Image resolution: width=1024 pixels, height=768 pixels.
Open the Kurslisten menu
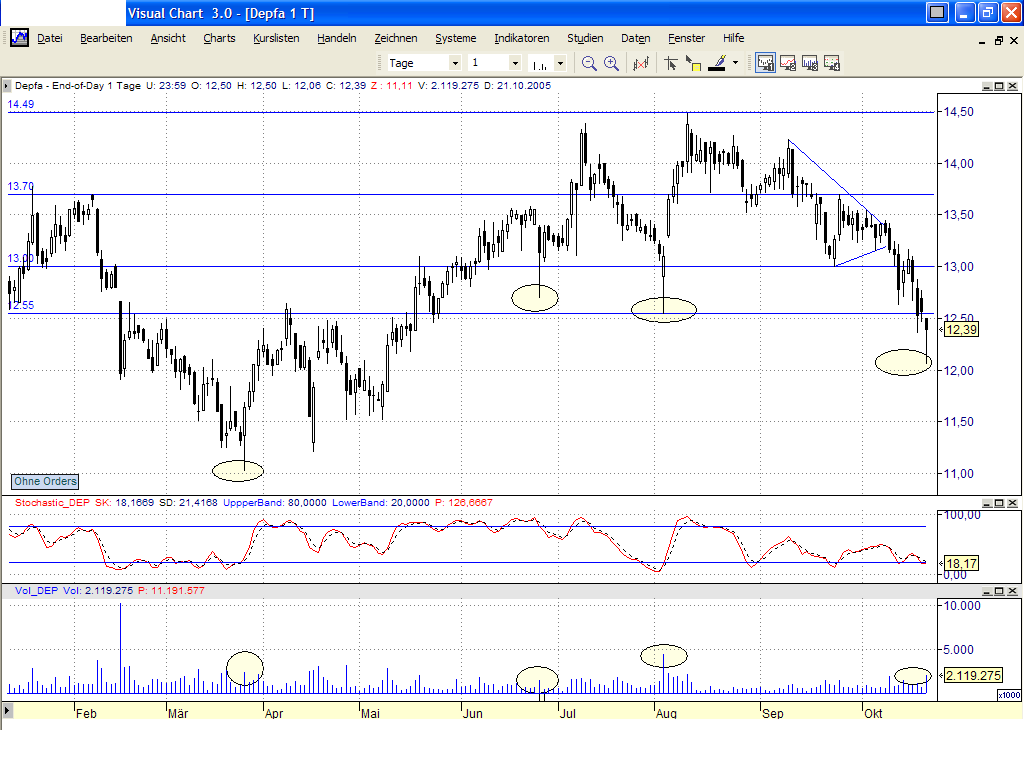276,38
